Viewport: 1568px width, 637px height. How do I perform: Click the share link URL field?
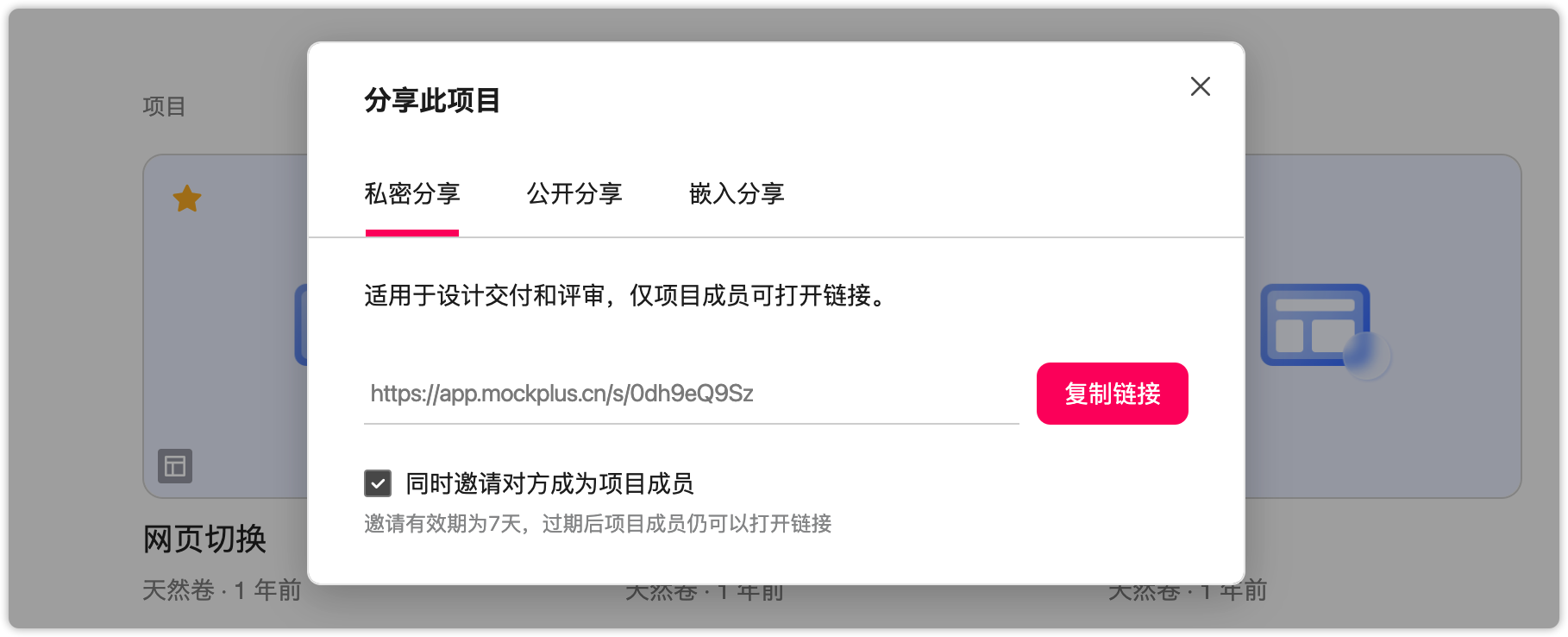click(x=692, y=394)
